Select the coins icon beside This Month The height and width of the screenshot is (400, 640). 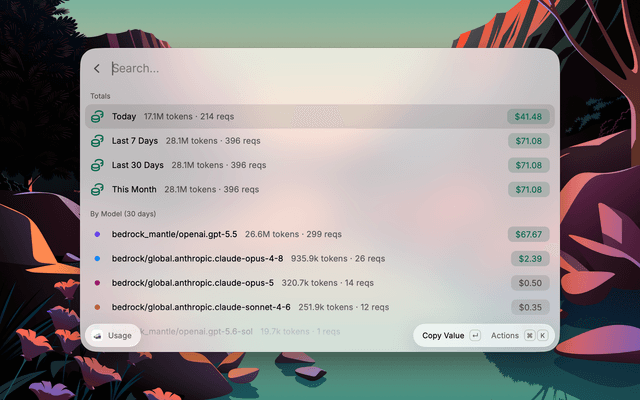tap(97, 189)
